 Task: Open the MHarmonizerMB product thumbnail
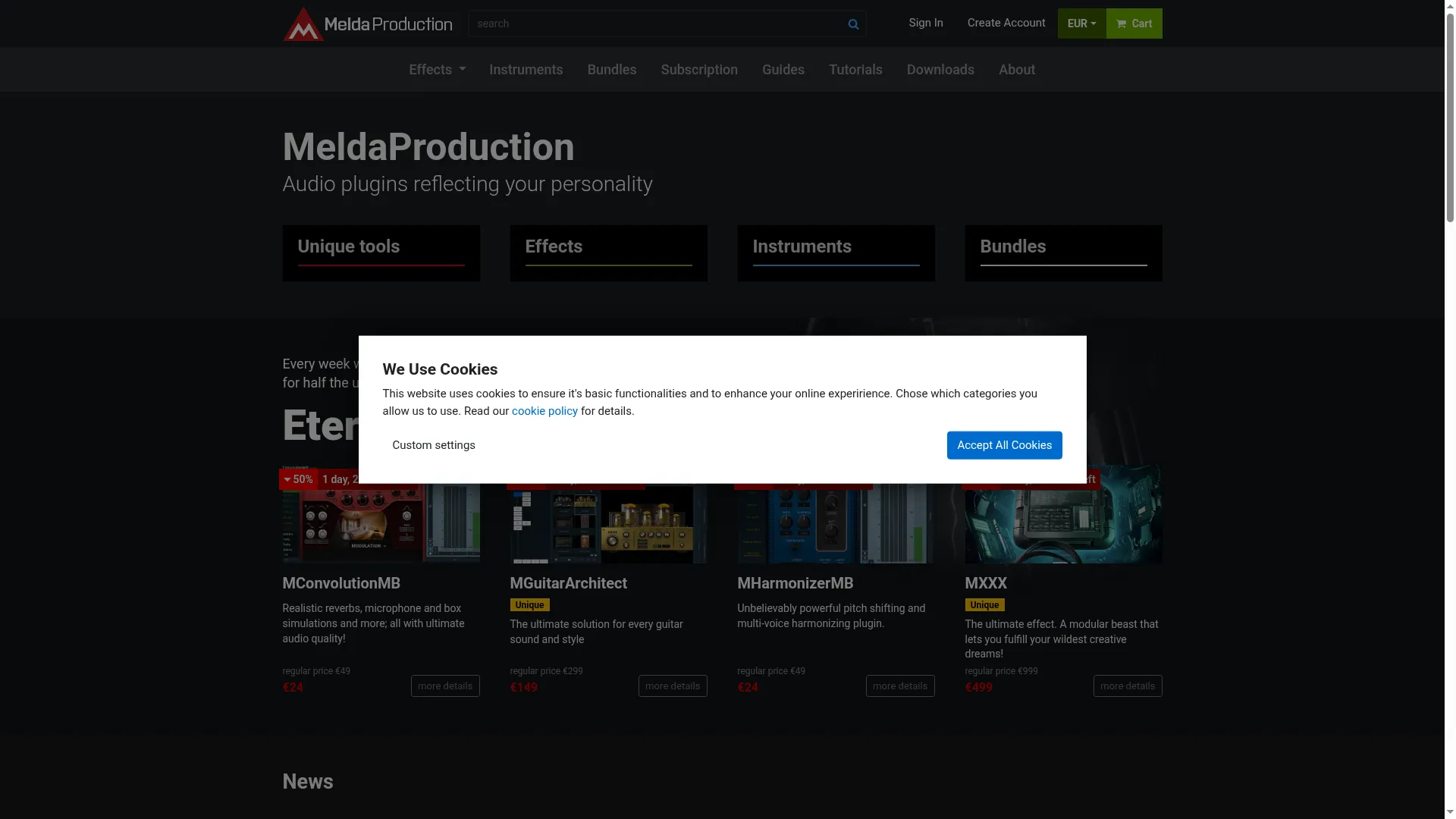pyautogui.click(x=836, y=523)
